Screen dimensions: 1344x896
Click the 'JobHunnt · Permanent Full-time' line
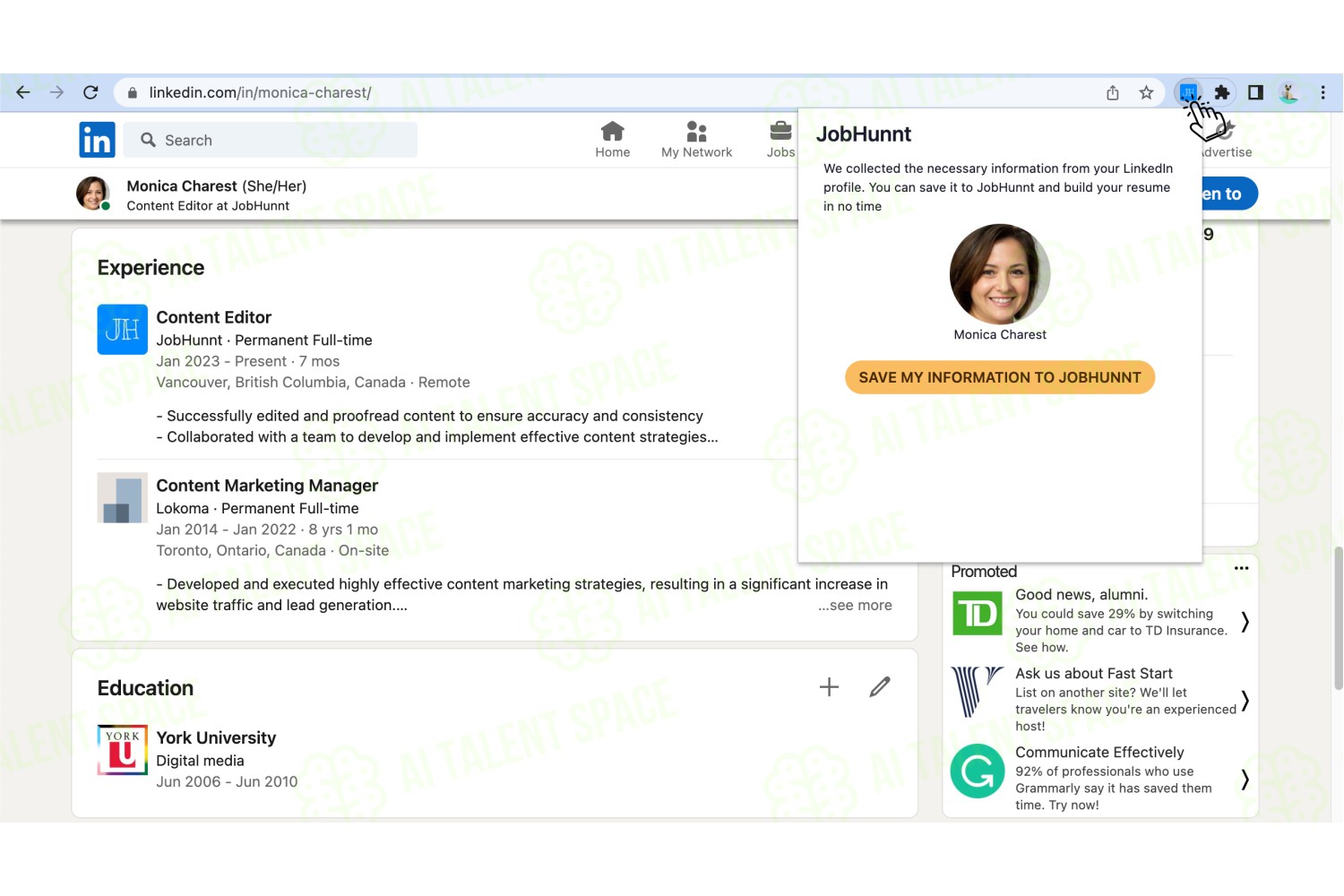264,340
